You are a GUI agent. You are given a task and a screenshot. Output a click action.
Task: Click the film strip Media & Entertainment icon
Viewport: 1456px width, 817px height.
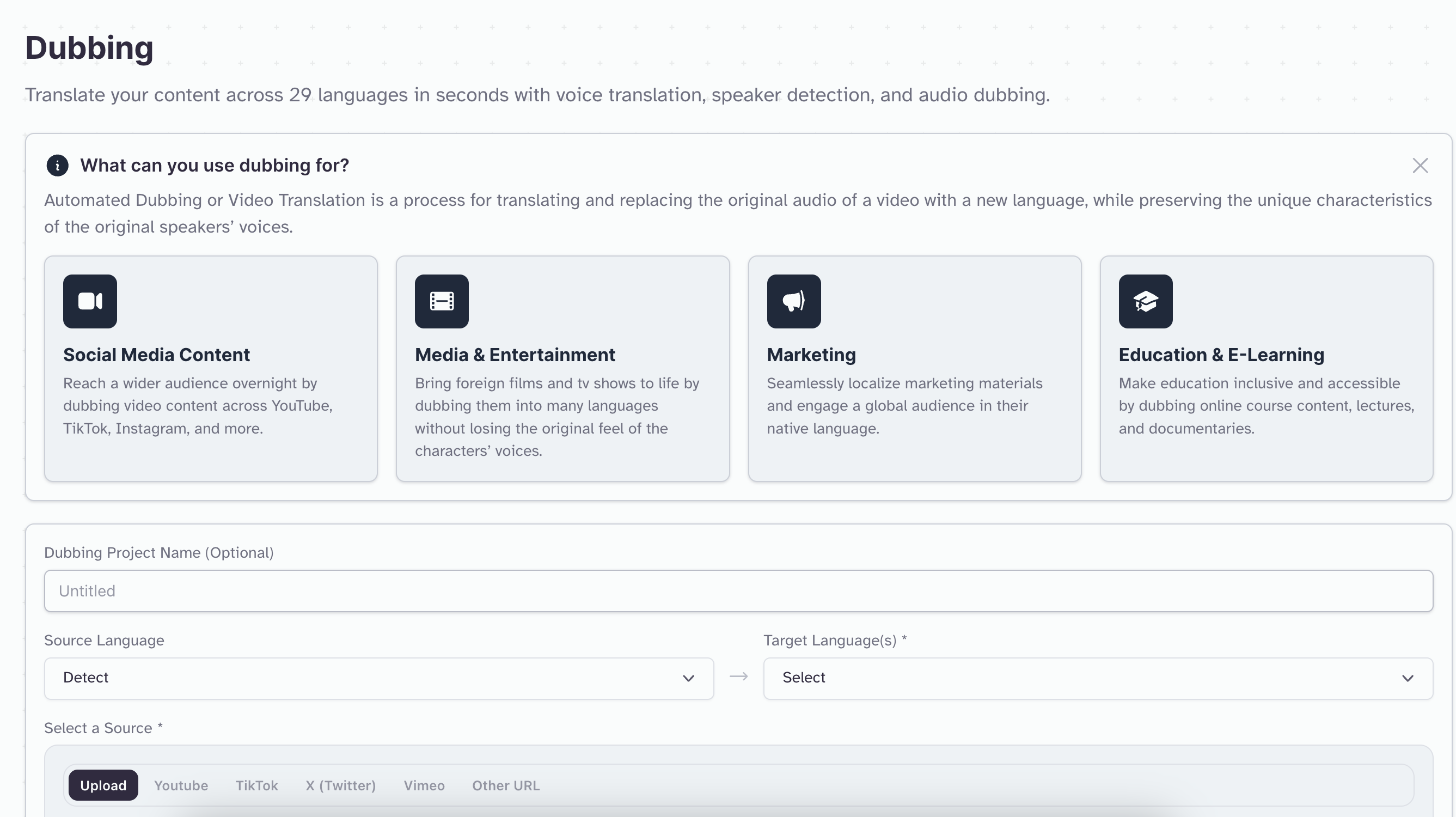pyautogui.click(x=442, y=301)
